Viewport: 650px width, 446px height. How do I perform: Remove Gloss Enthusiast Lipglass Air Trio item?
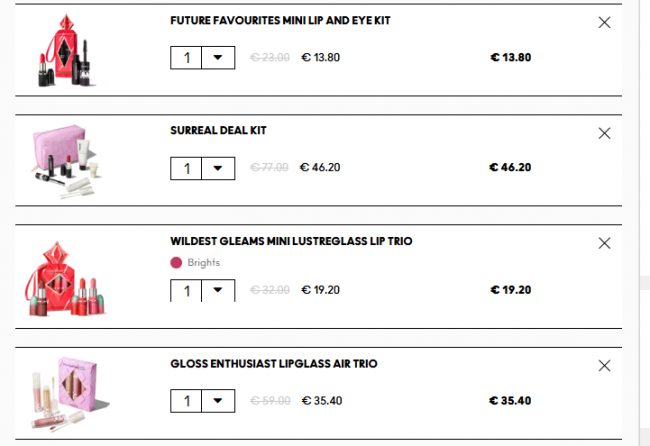[604, 366]
